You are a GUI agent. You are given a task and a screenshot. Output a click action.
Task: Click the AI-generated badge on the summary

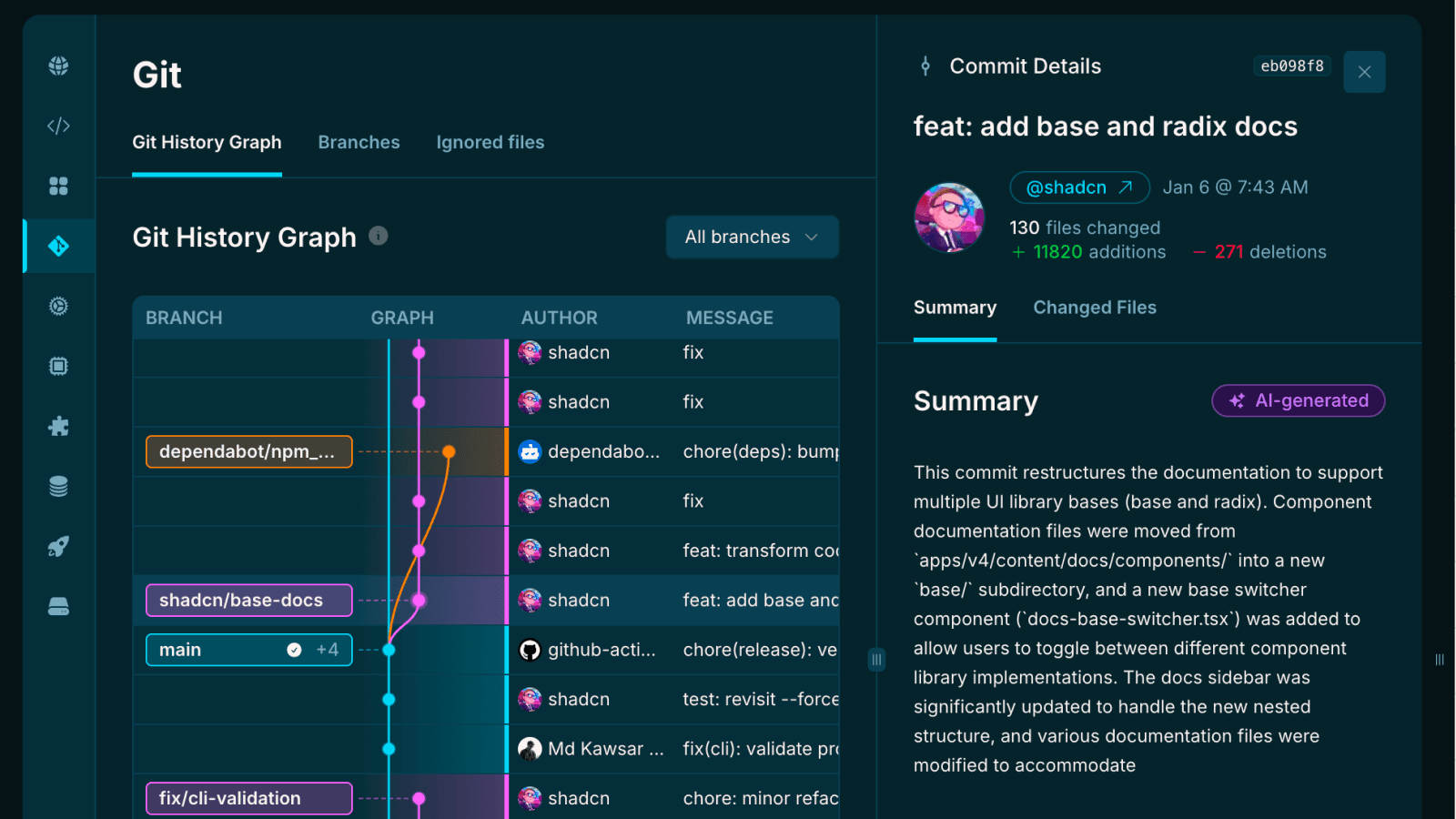coord(1298,400)
